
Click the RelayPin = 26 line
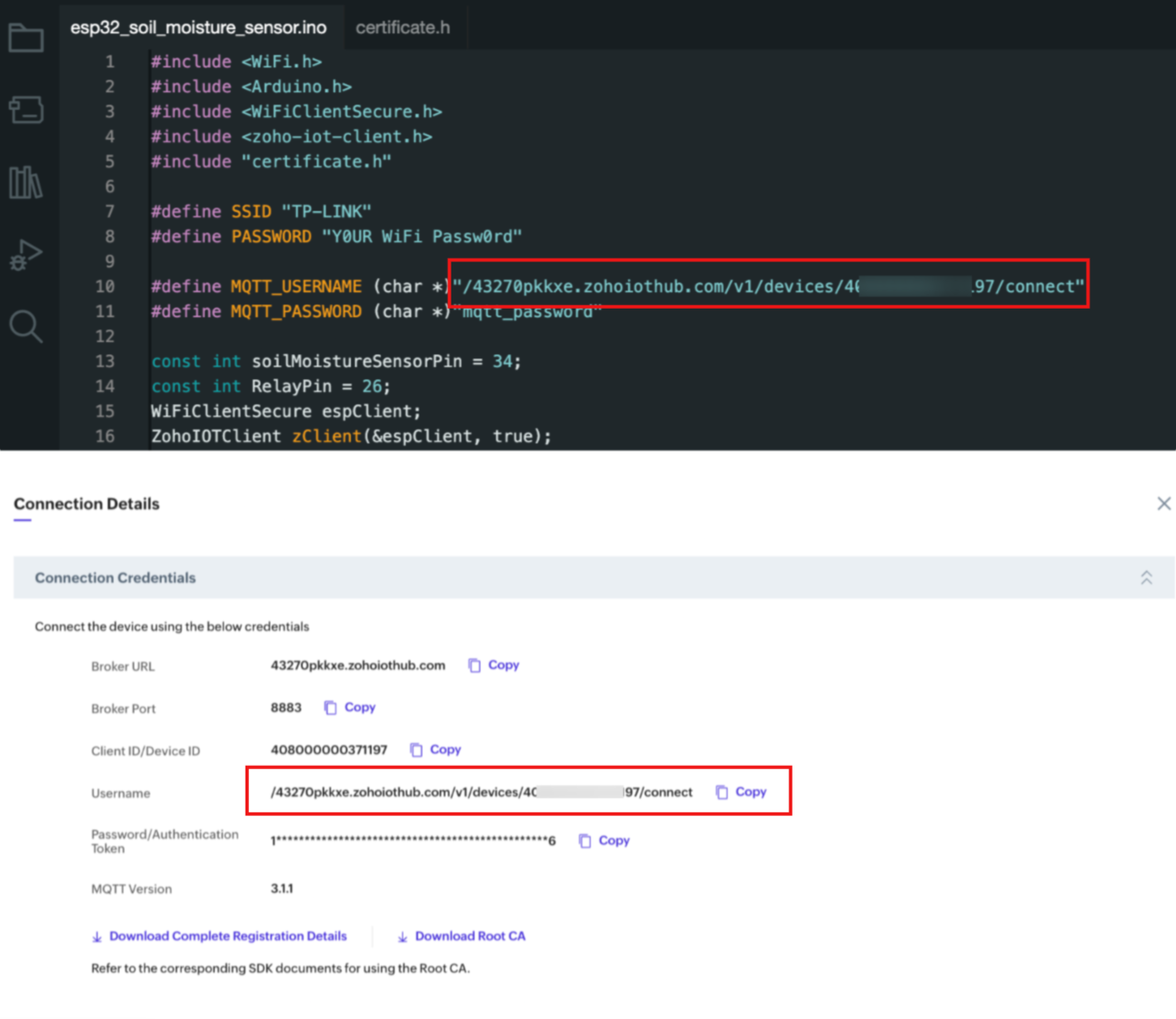pyautogui.click(x=271, y=386)
